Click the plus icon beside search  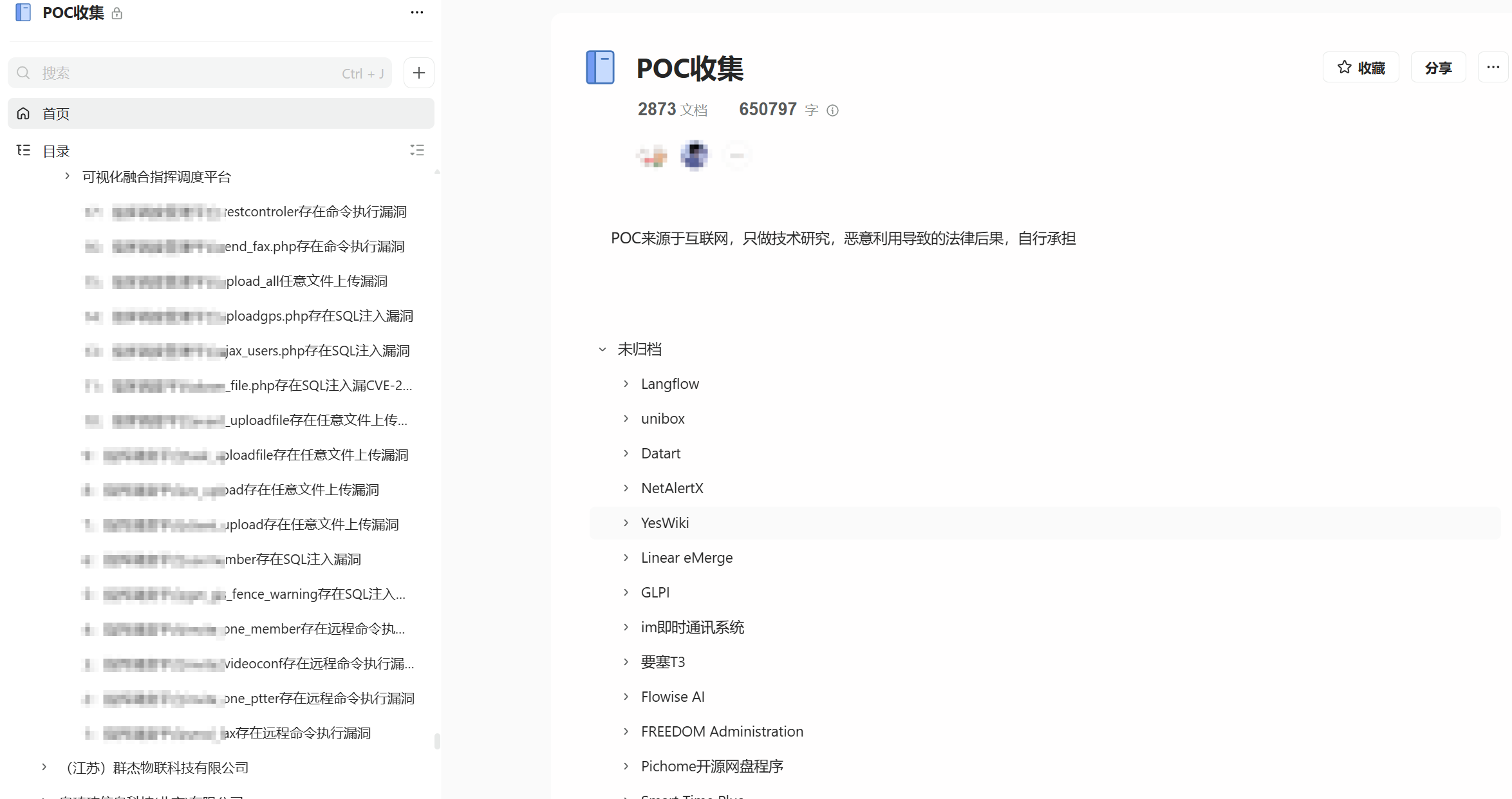[418, 73]
